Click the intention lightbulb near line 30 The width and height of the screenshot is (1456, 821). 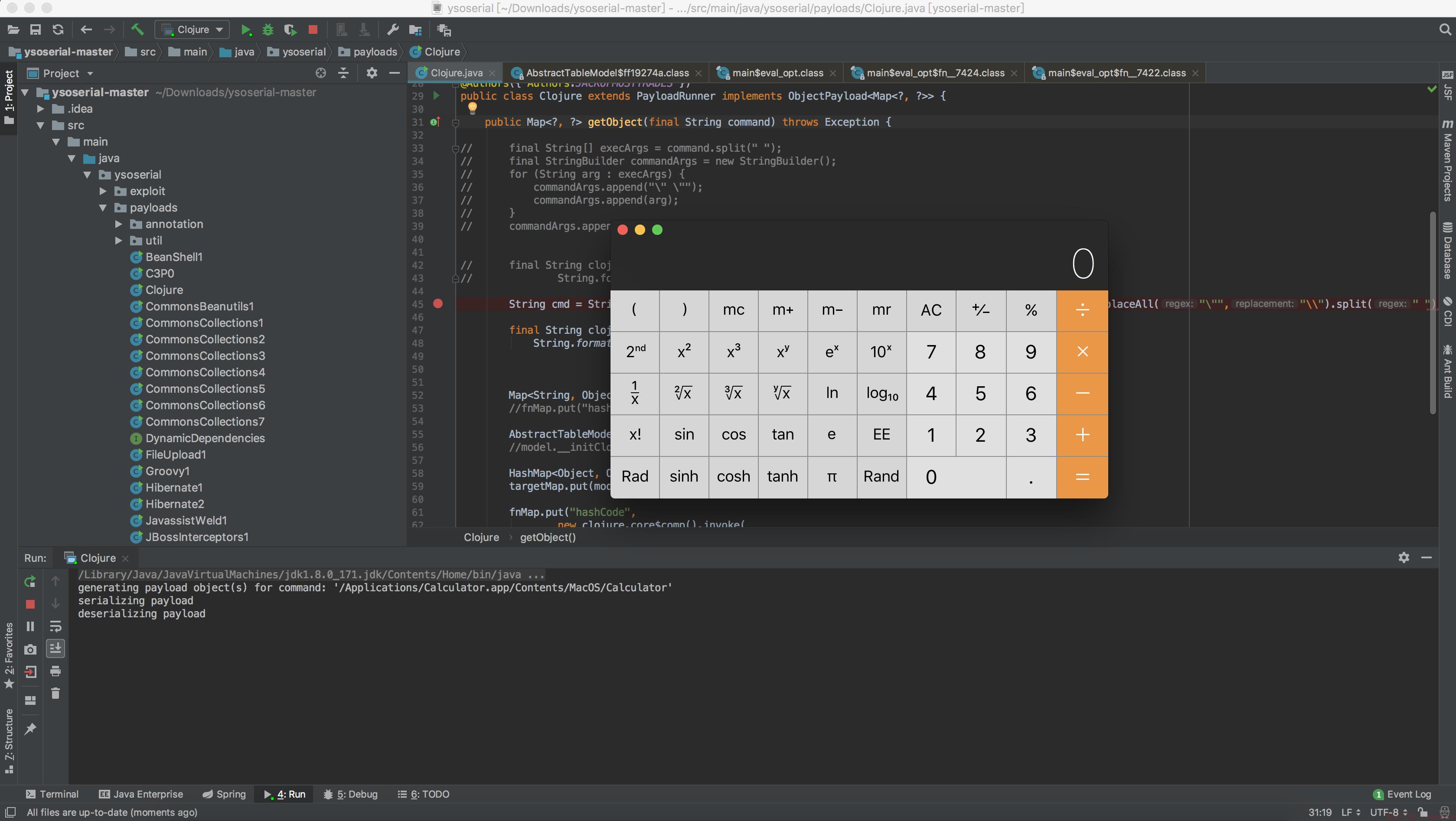(473, 108)
